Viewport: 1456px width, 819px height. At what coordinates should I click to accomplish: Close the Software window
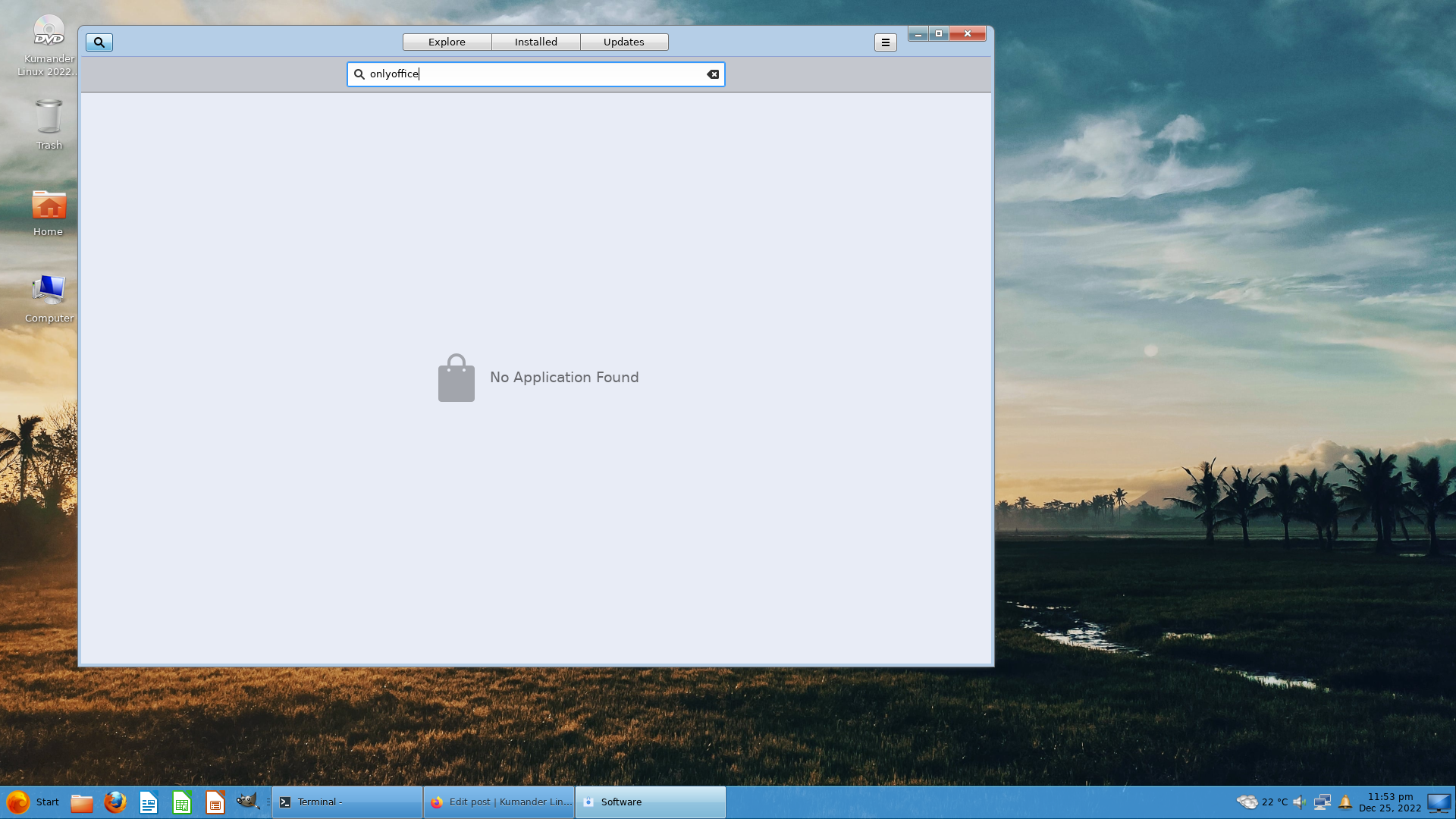pyautogui.click(x=968, y=33)
